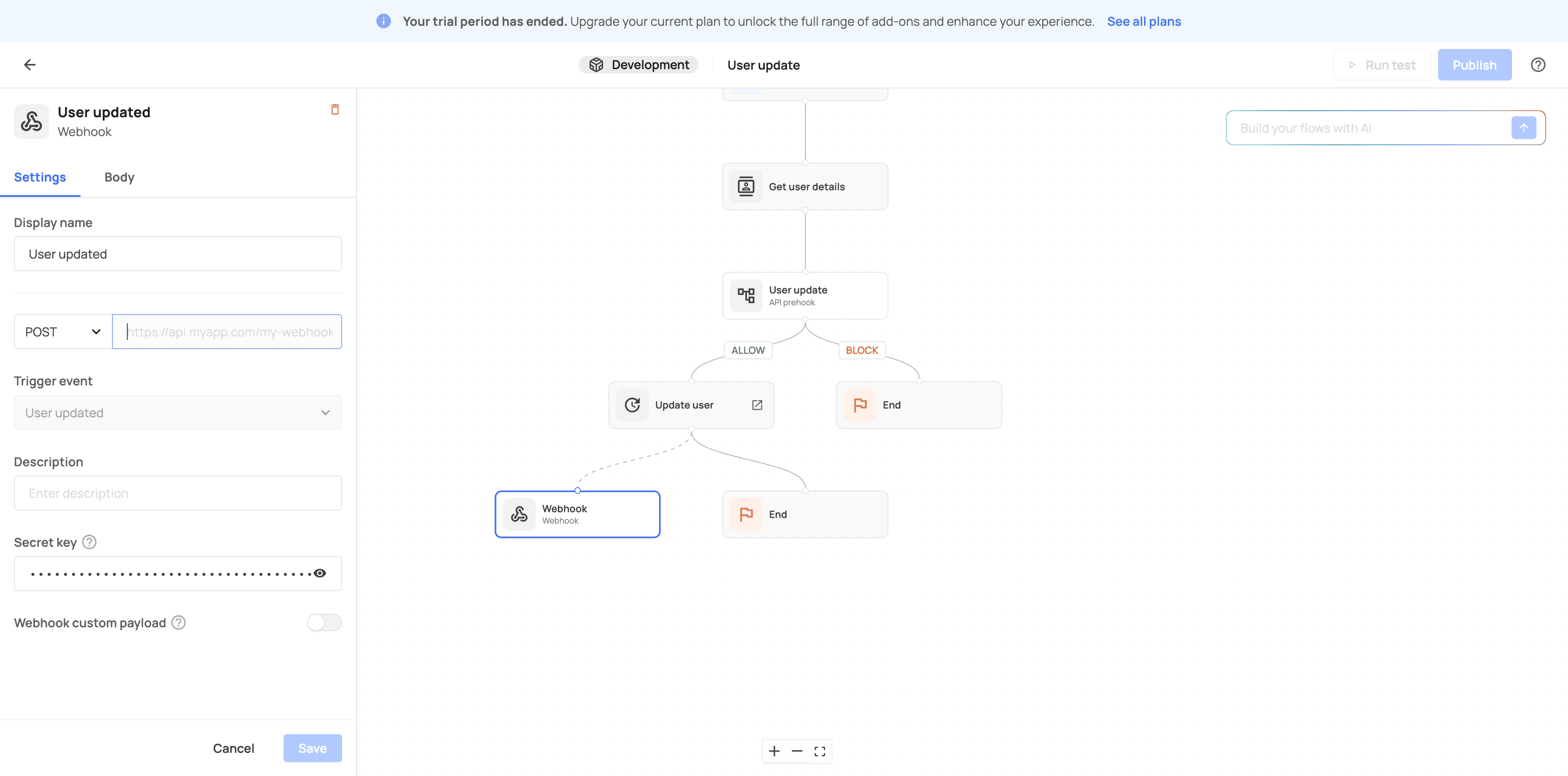The height and width of the screenshot is (776, 1568).
Task: Click the Secret key masked field
Action: click(178, 573)
